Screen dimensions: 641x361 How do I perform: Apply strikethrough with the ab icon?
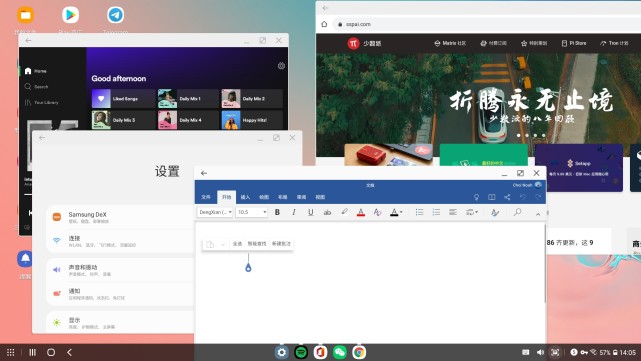click(x=327, y=212)
